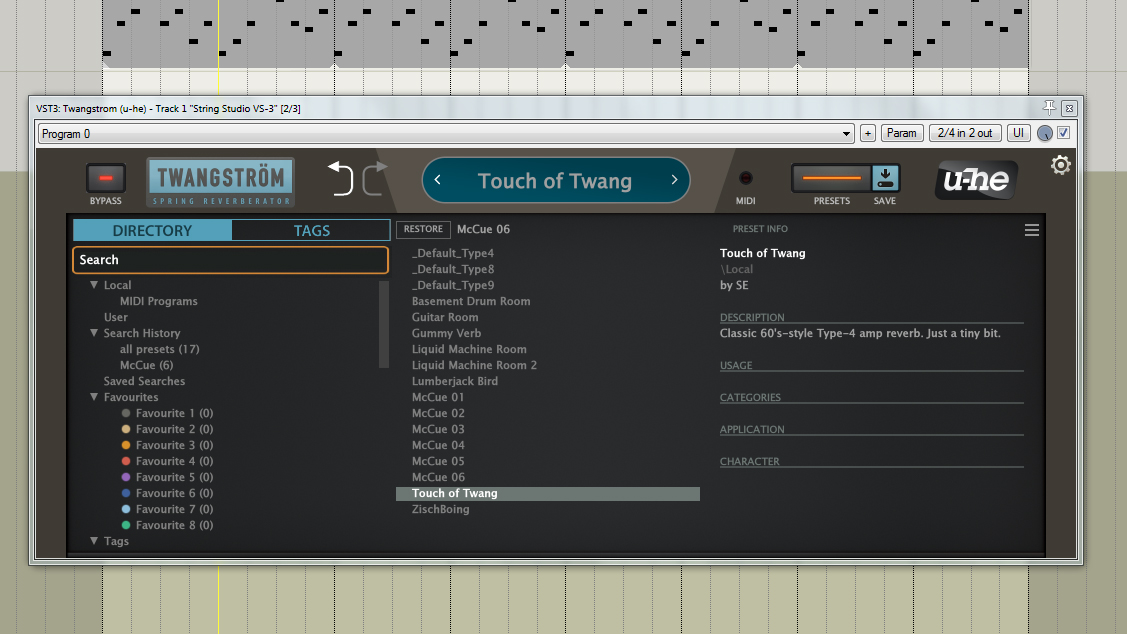The width and height of the screenshot is (1127, 634).
Task: Click the Save preset download icon
Action: [886, 178]
